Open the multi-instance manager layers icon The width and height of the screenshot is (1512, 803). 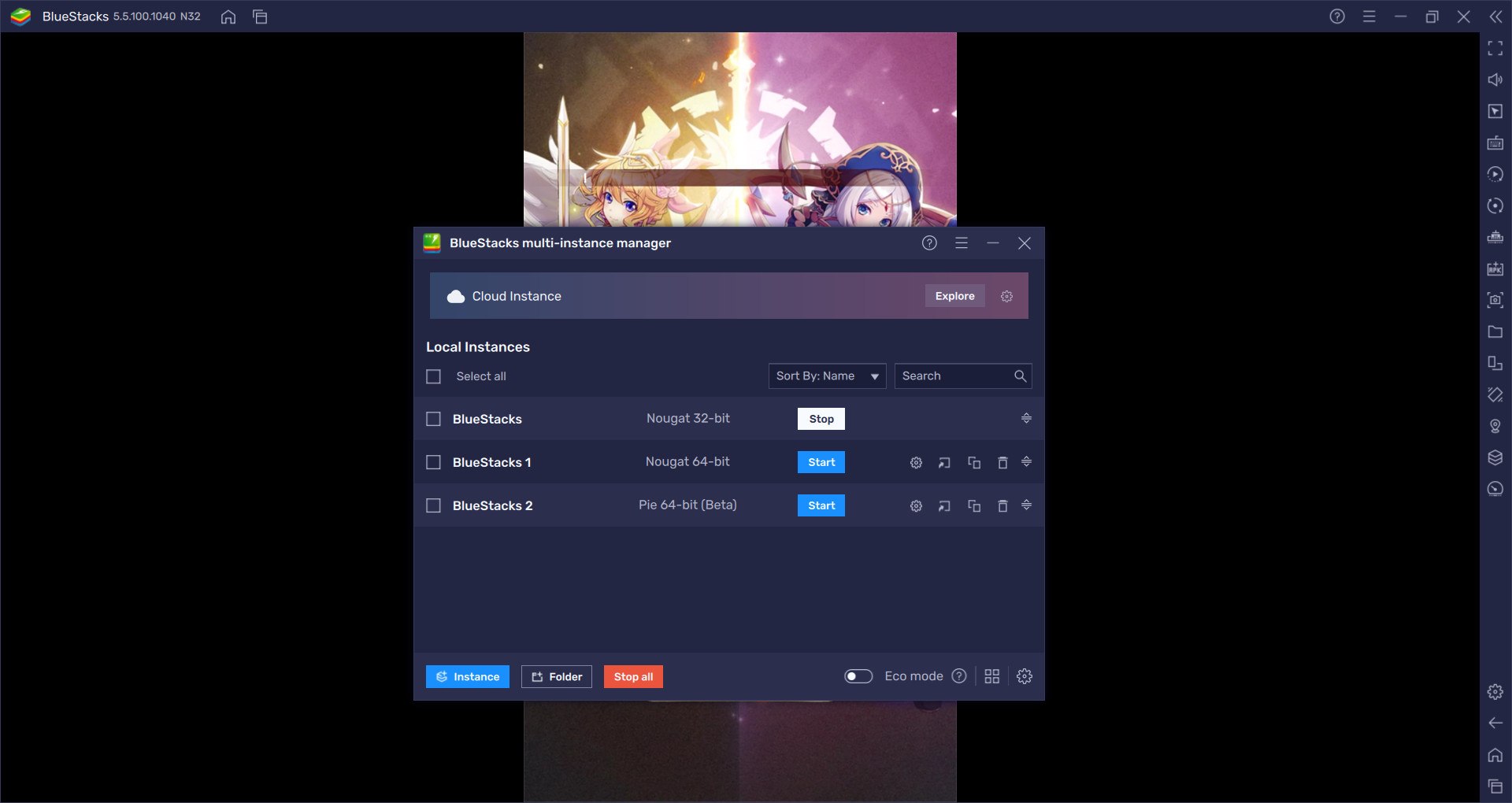[x=1495, y=457]
